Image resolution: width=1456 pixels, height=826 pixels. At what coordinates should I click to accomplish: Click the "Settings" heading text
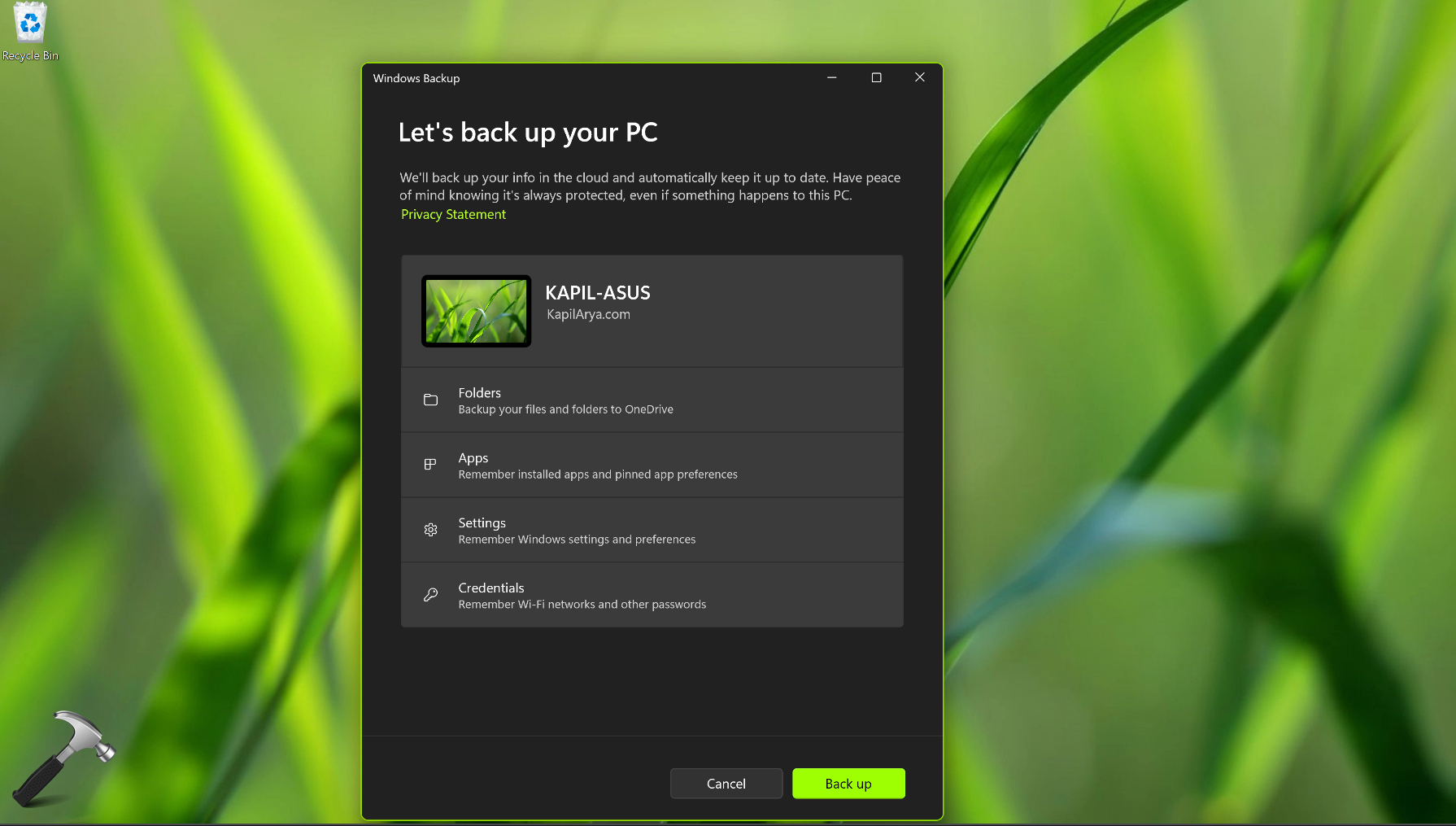[x=482, y=523]
